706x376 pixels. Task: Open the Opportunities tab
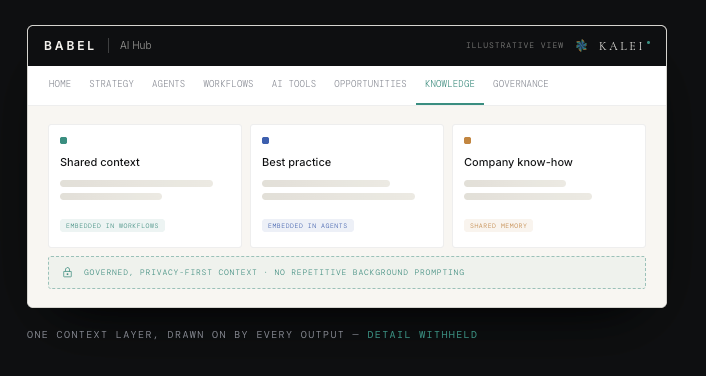click(370, 84)
